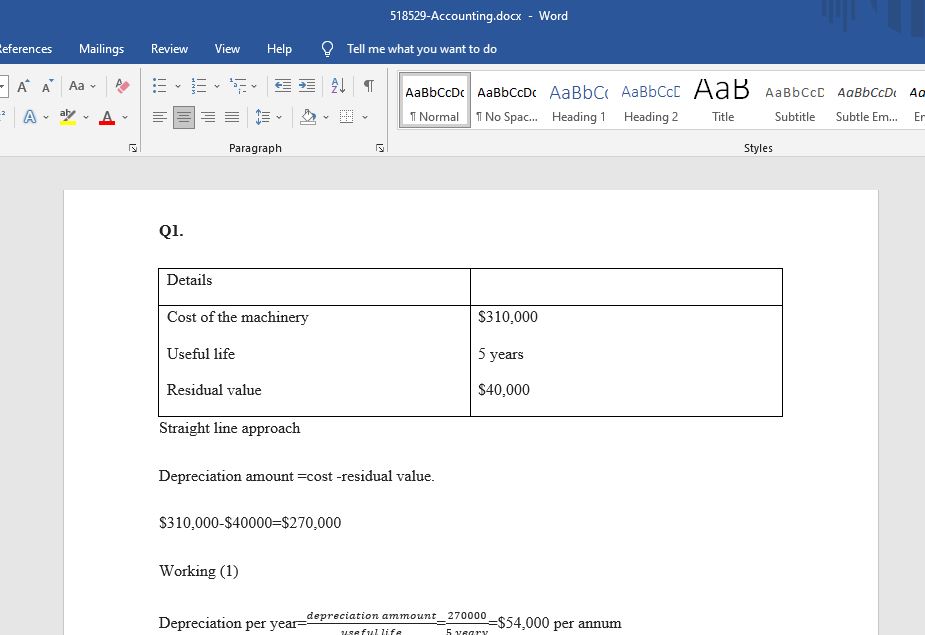
Task: Click the '$54,000 per annum' result text
Action: pos(559,623)
